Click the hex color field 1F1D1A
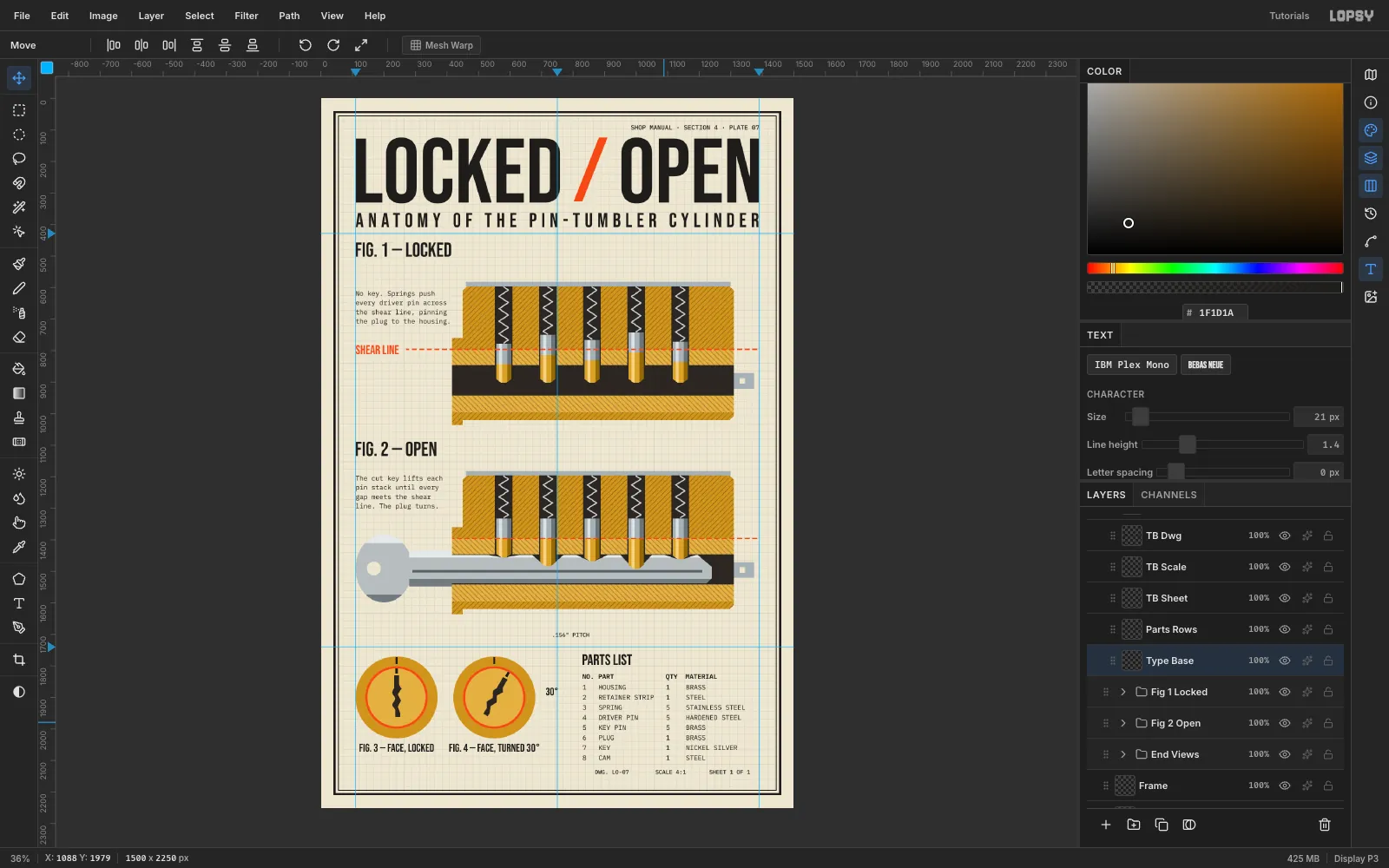 [1215, 312]
